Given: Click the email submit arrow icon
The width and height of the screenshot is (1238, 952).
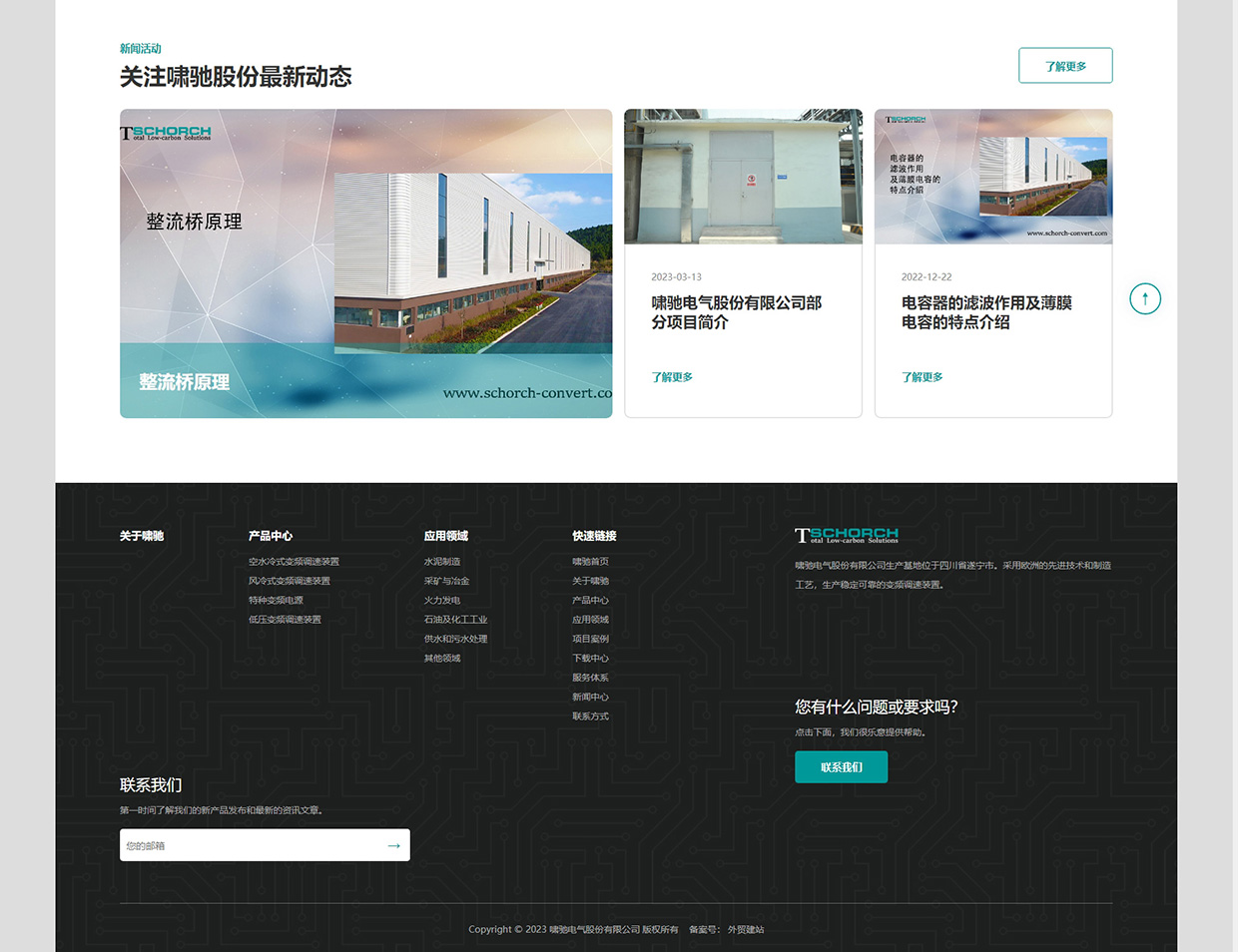Looking at the screenshot, I should [x=393, y=845].
